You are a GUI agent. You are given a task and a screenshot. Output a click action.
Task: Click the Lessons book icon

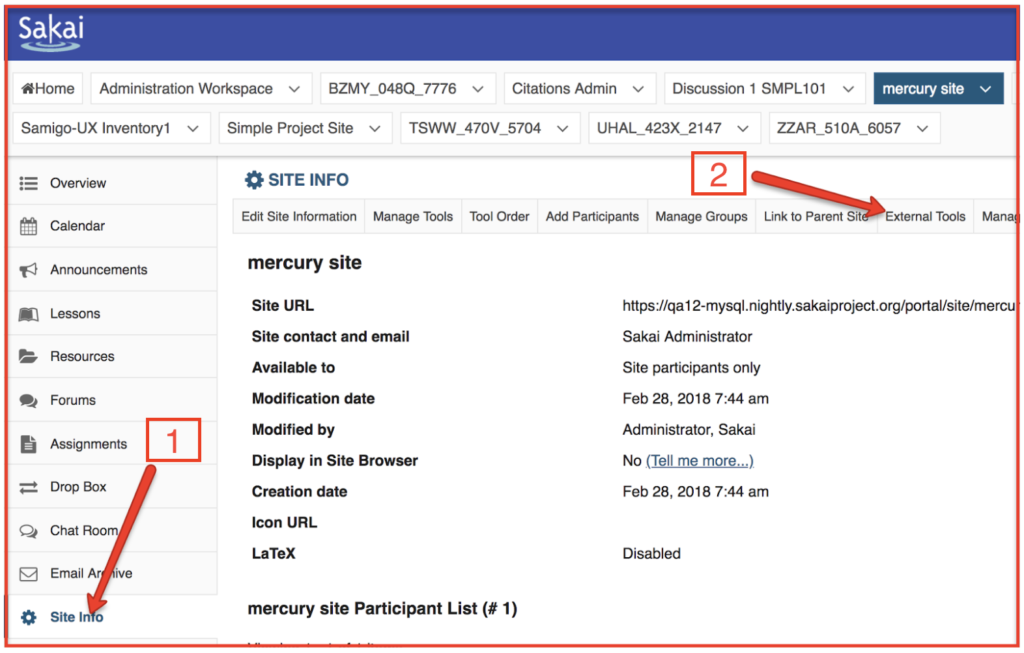click(29, 314)
